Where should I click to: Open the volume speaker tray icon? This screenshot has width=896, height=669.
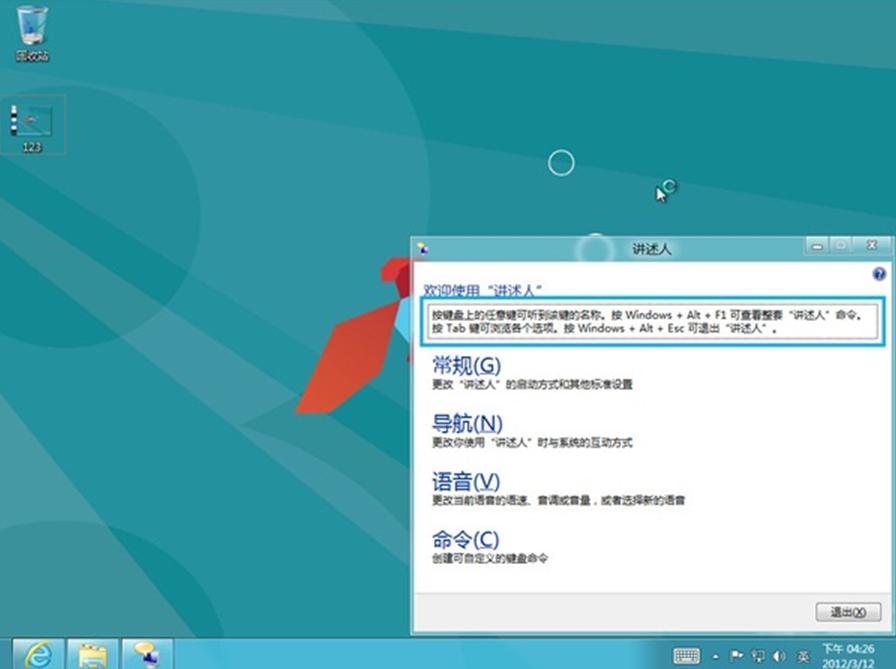779,656
